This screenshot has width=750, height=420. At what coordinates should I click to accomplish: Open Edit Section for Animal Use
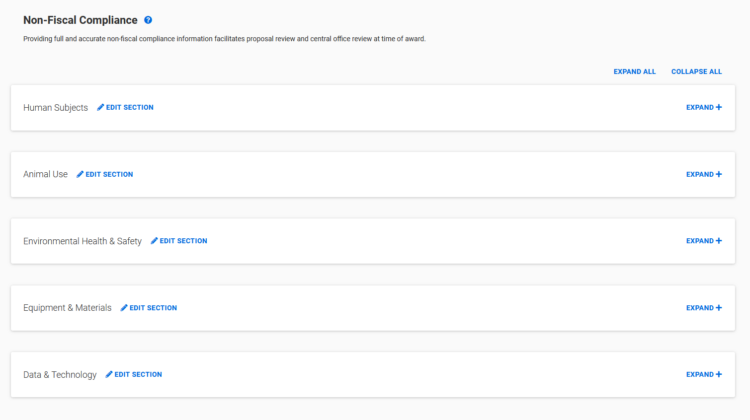pyautogui.click(x=105, y=174)
